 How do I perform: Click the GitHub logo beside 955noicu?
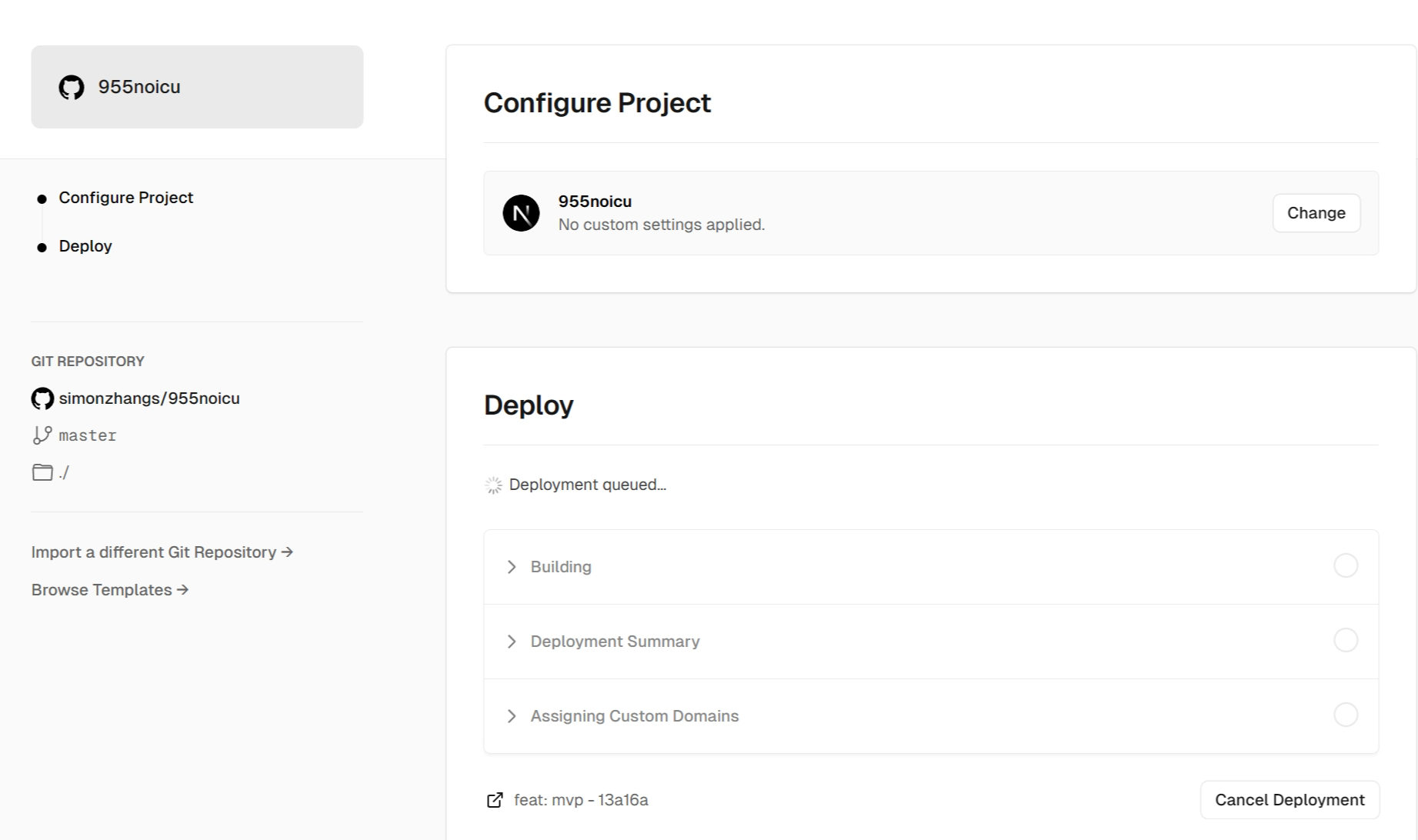pyautogui.click(x=72, y=87)
